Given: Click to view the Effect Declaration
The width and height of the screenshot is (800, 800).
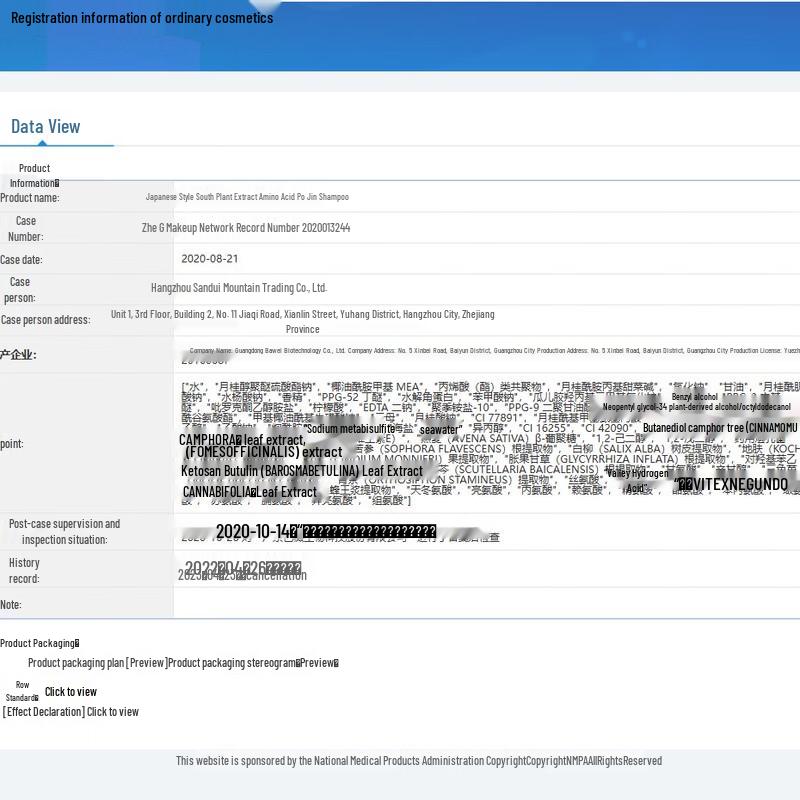Looking at the screenshot, I should [x=71, y=712].
